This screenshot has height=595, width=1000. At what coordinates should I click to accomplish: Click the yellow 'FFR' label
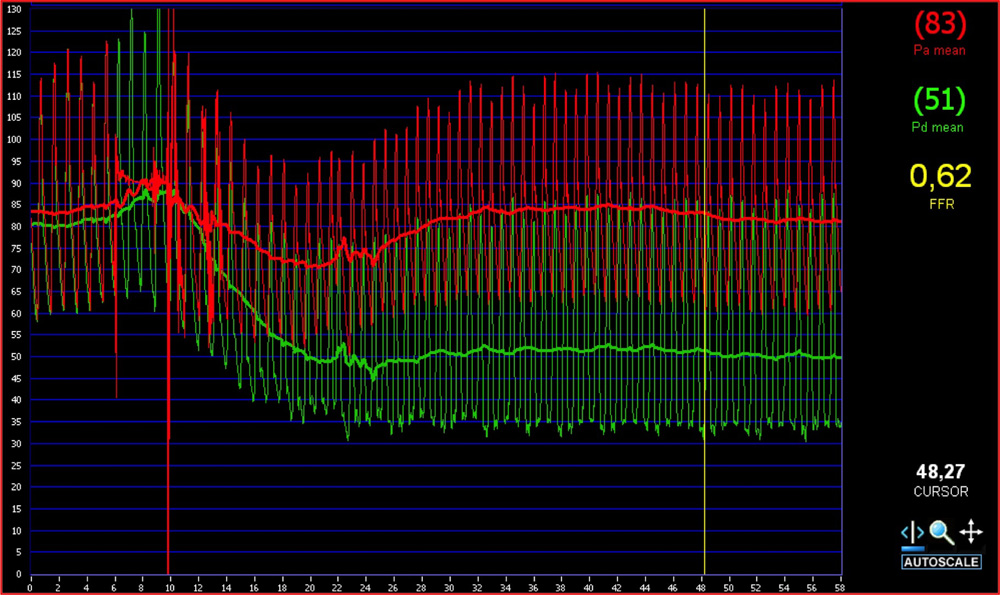[x=939, y=204]
